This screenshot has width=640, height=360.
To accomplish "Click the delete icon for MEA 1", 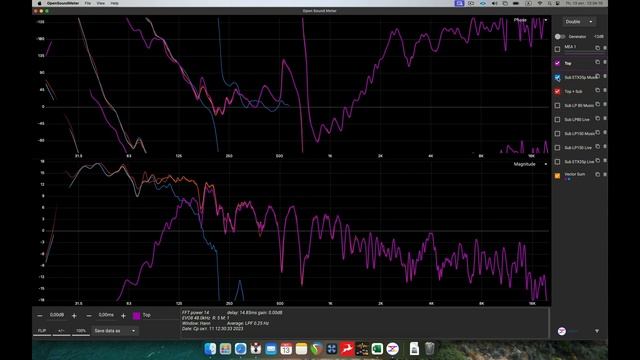I will click(605, 48).
